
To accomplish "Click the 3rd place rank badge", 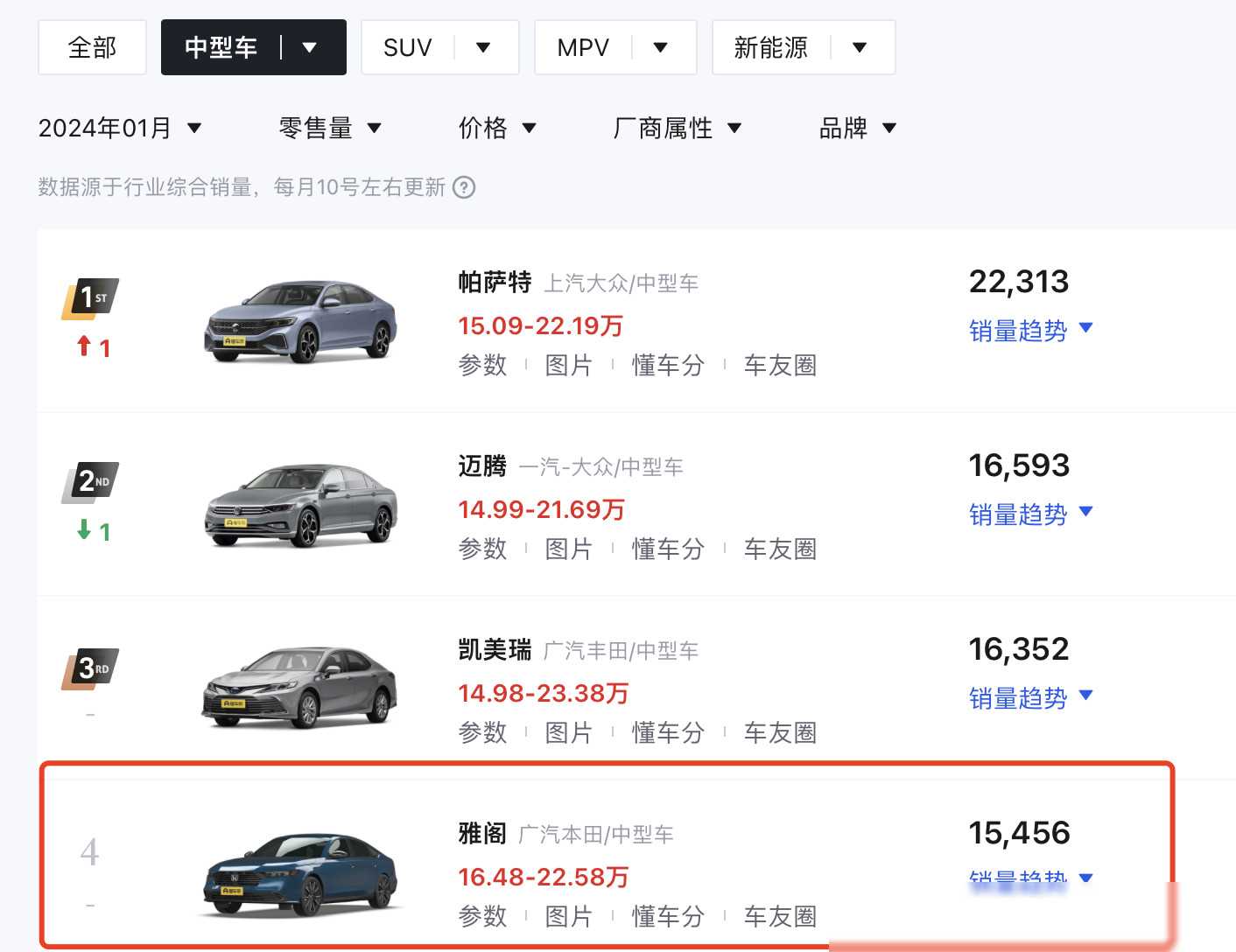I will tap(91, 668).
